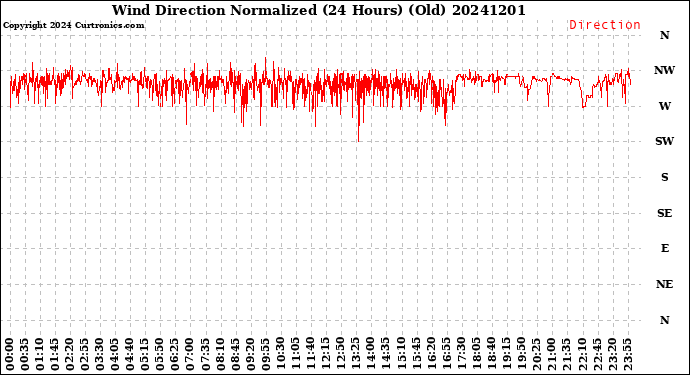The height and width of the screenshot is (375, 690).
Task: Click the chart title 'Wind Direction Normalized (24 Hours)'
Action: pyautogui.click(x=257, y=10)
